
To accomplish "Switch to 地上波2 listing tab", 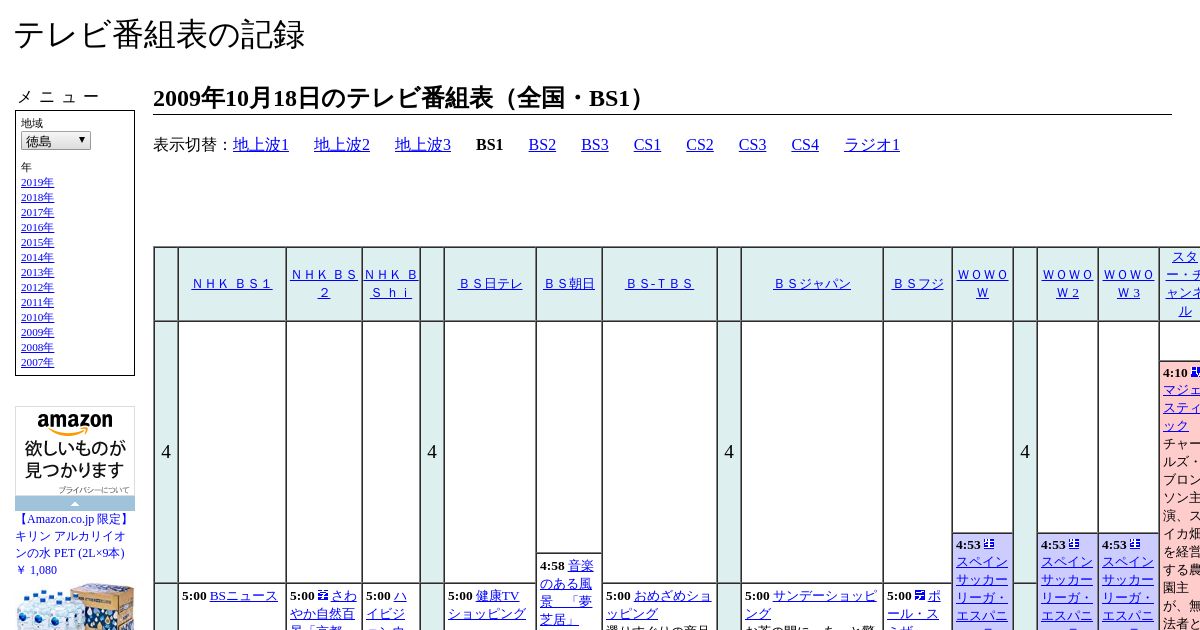I will tap(342, 145).
